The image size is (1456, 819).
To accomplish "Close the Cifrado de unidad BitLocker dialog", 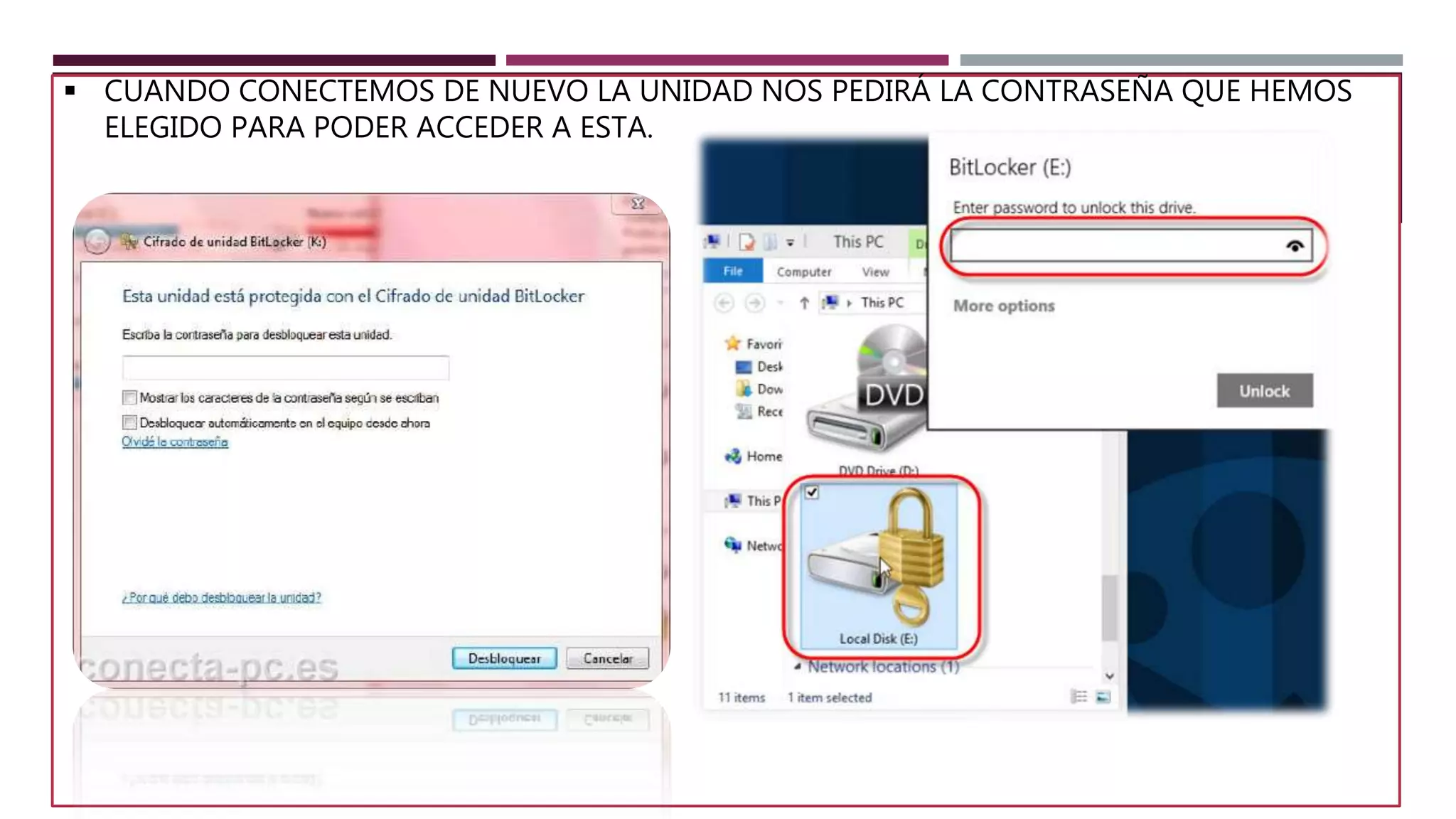I will click(x=638, y=204).
